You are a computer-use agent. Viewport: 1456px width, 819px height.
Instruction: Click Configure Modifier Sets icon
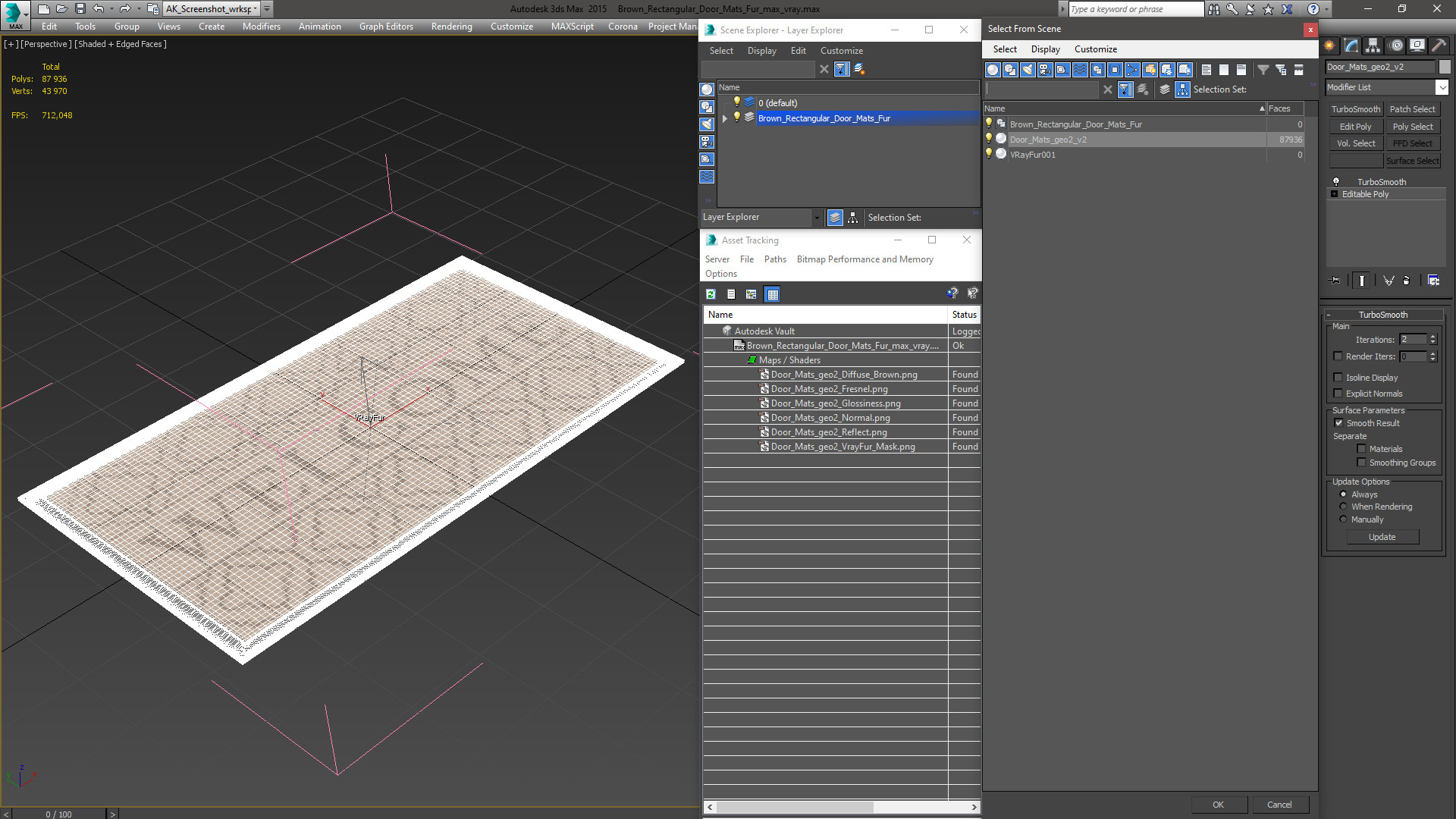click(1433, 281)
